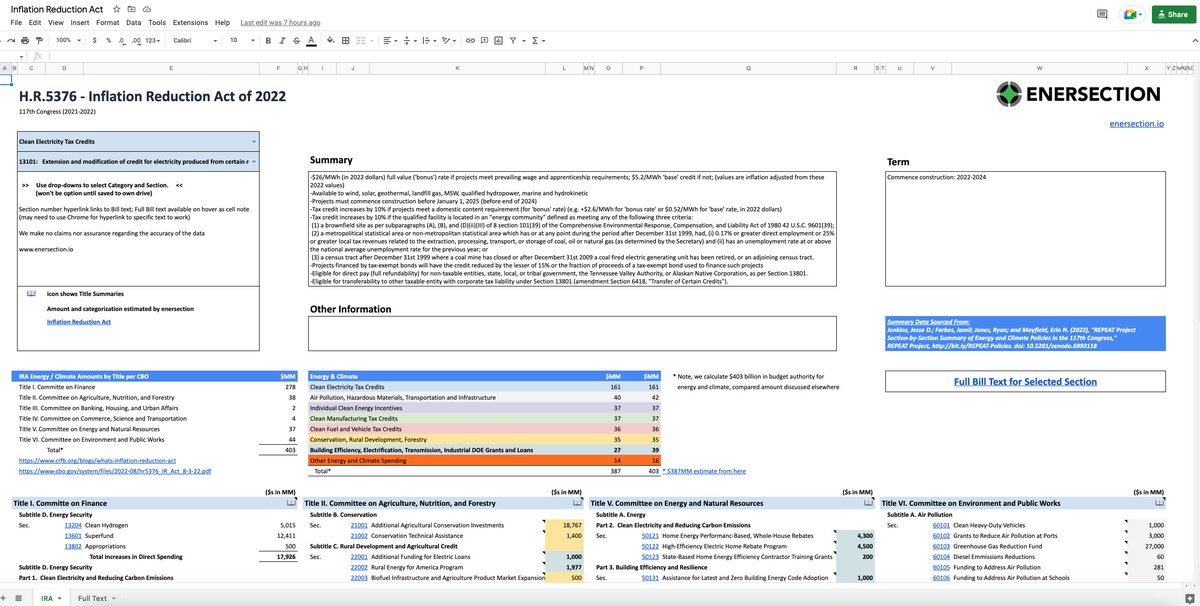The image size is (1200, 606).
Task: Format as currency with dollar icon
Action: click(x=94, y=40)
